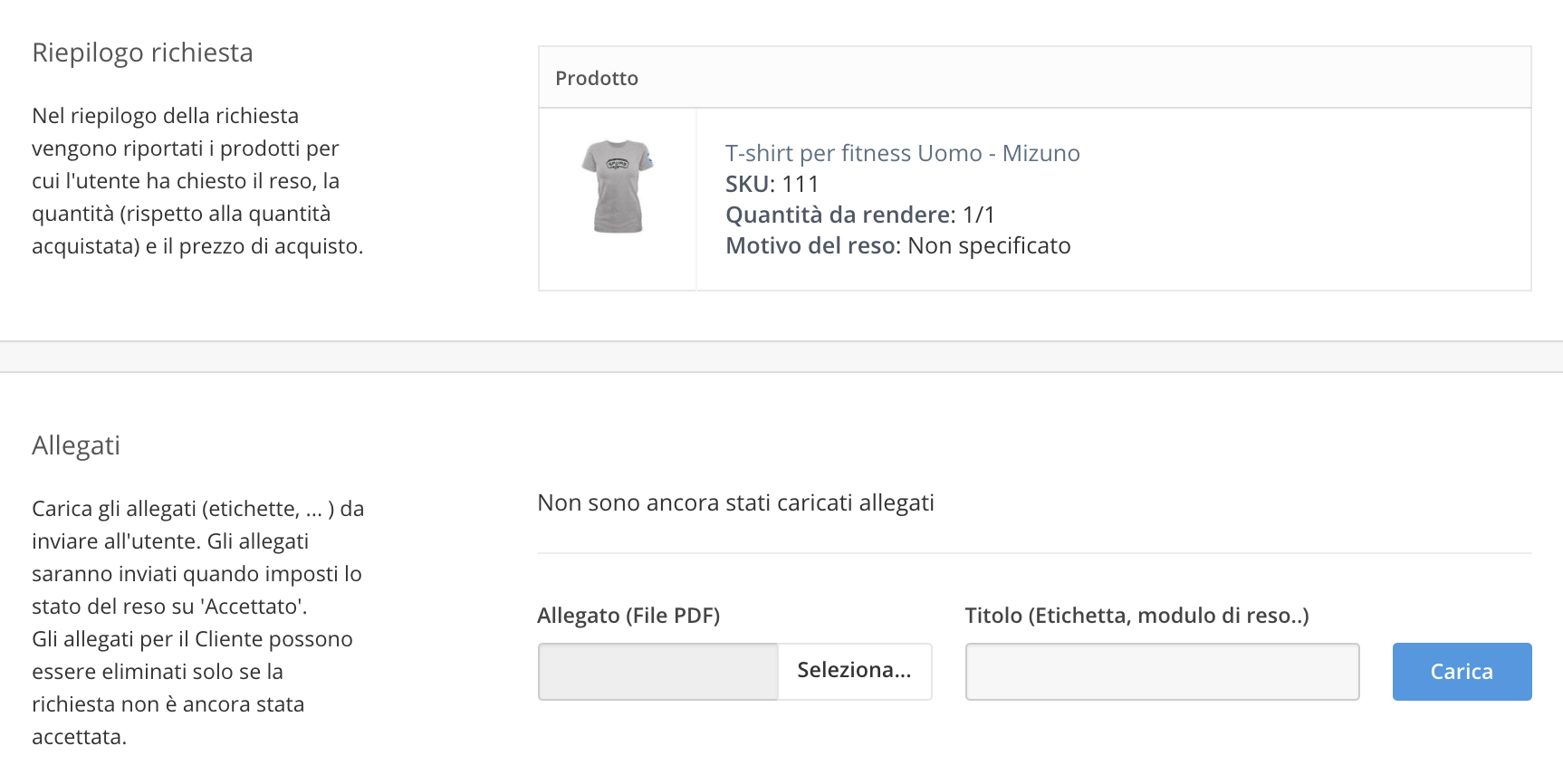Click the Seleziona... file chooser button
Viewport: 1563px width, 784px height.
854,671
